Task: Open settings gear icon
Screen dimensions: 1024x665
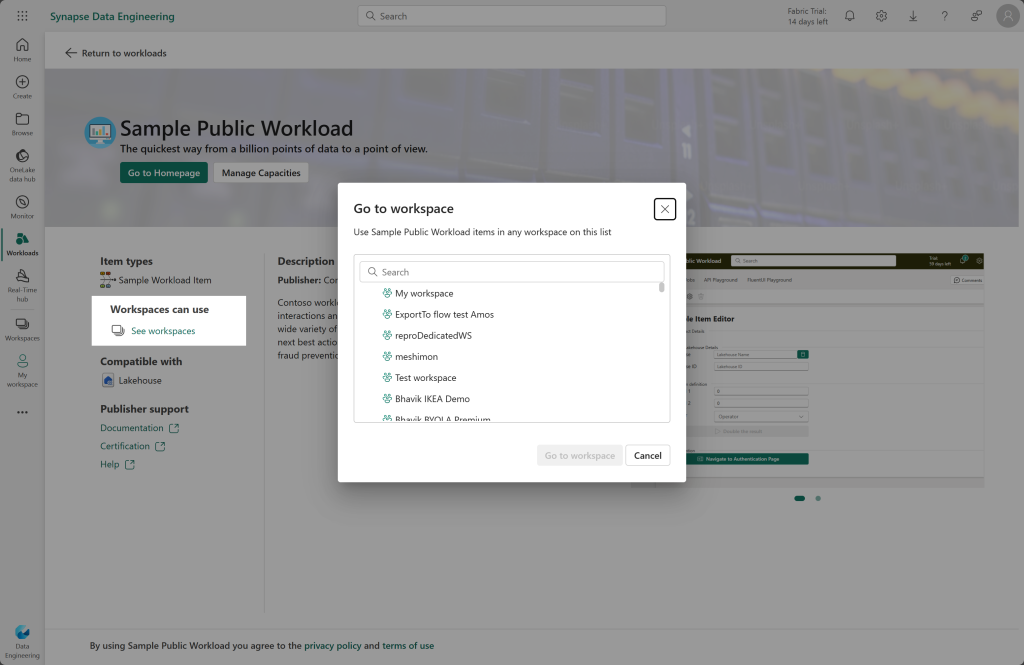Action: click(x=881, y=16)
